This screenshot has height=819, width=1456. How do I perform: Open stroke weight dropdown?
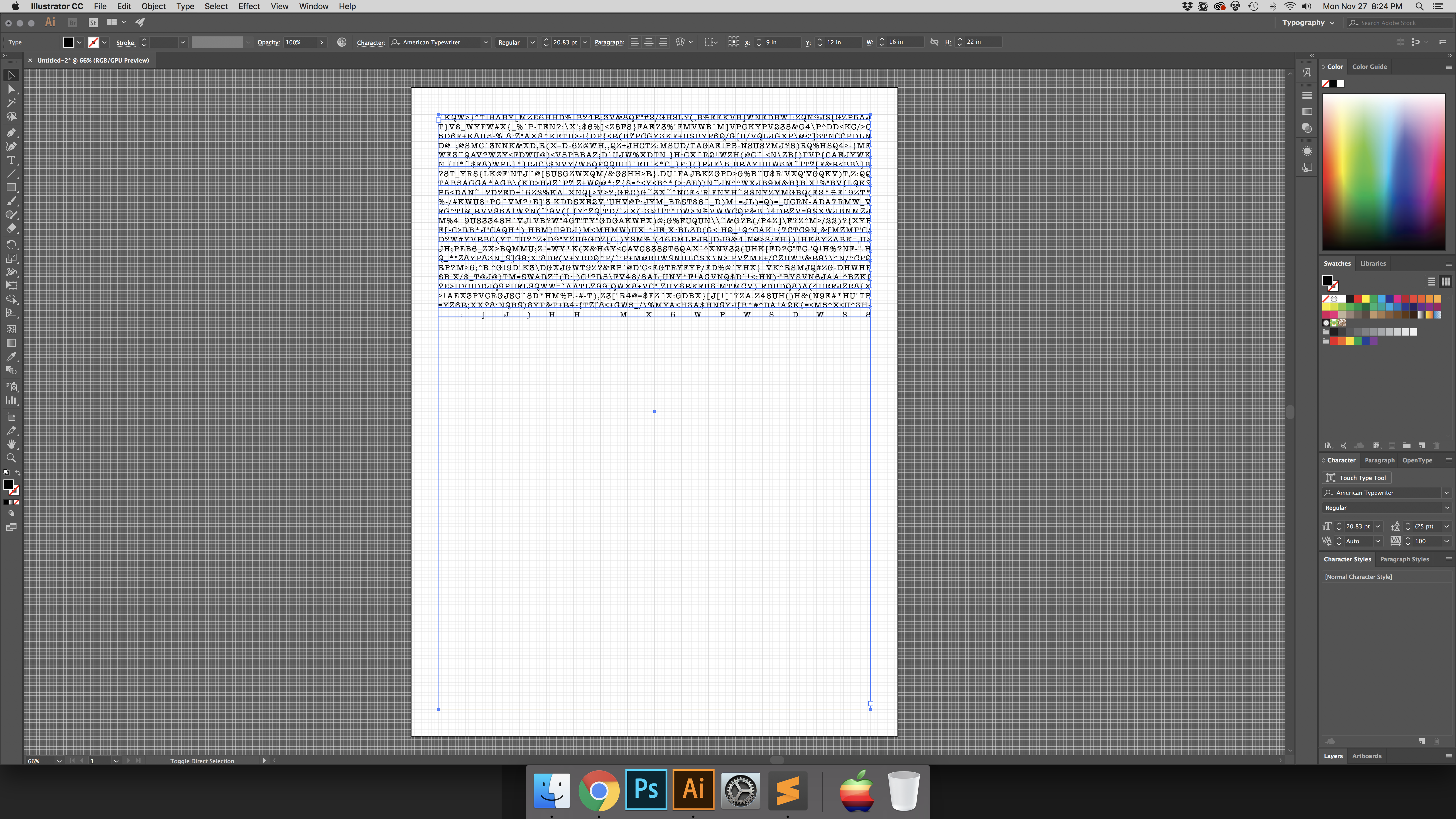pyautogui.click(x=183, y=42)
